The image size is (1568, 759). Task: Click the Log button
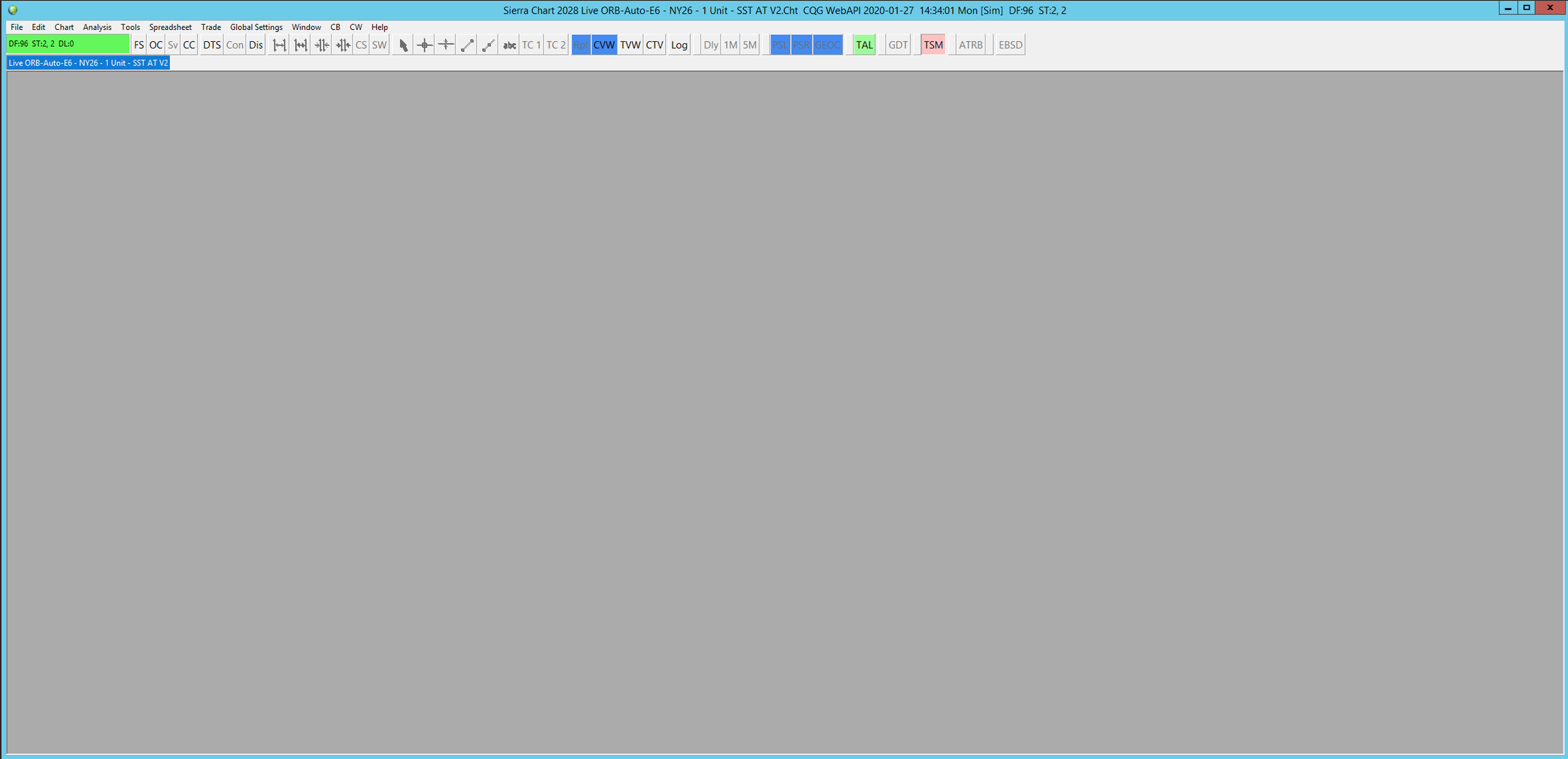click(679, 45)
